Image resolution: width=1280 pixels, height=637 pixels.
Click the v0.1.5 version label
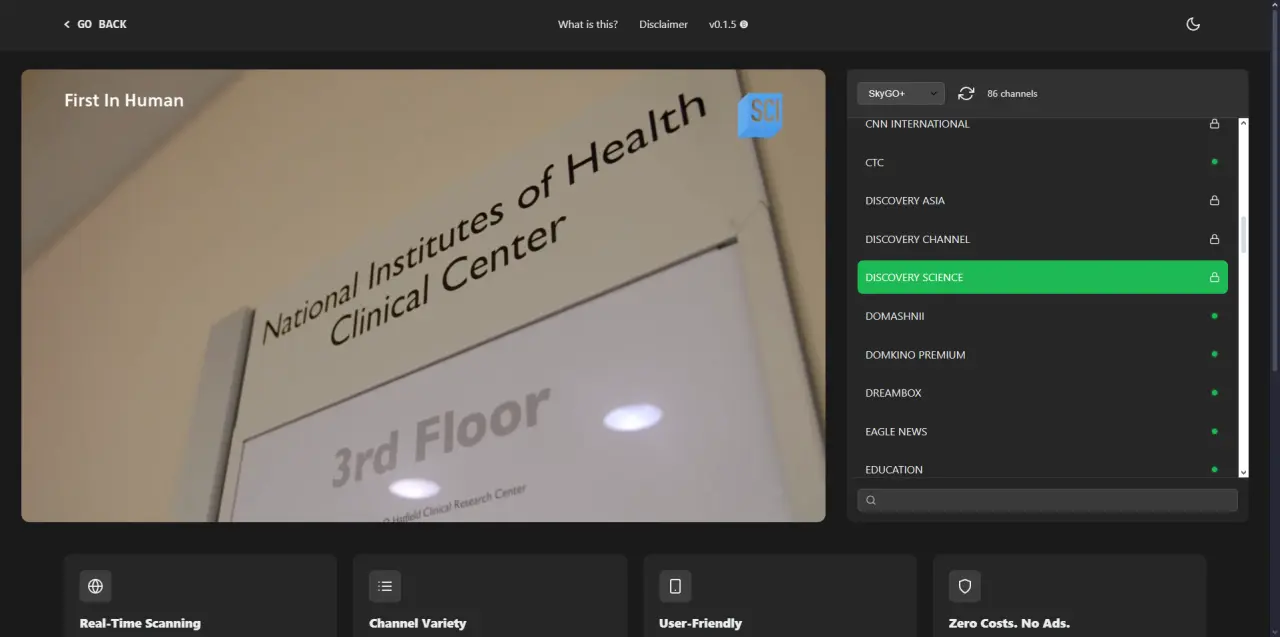point(728,24)
